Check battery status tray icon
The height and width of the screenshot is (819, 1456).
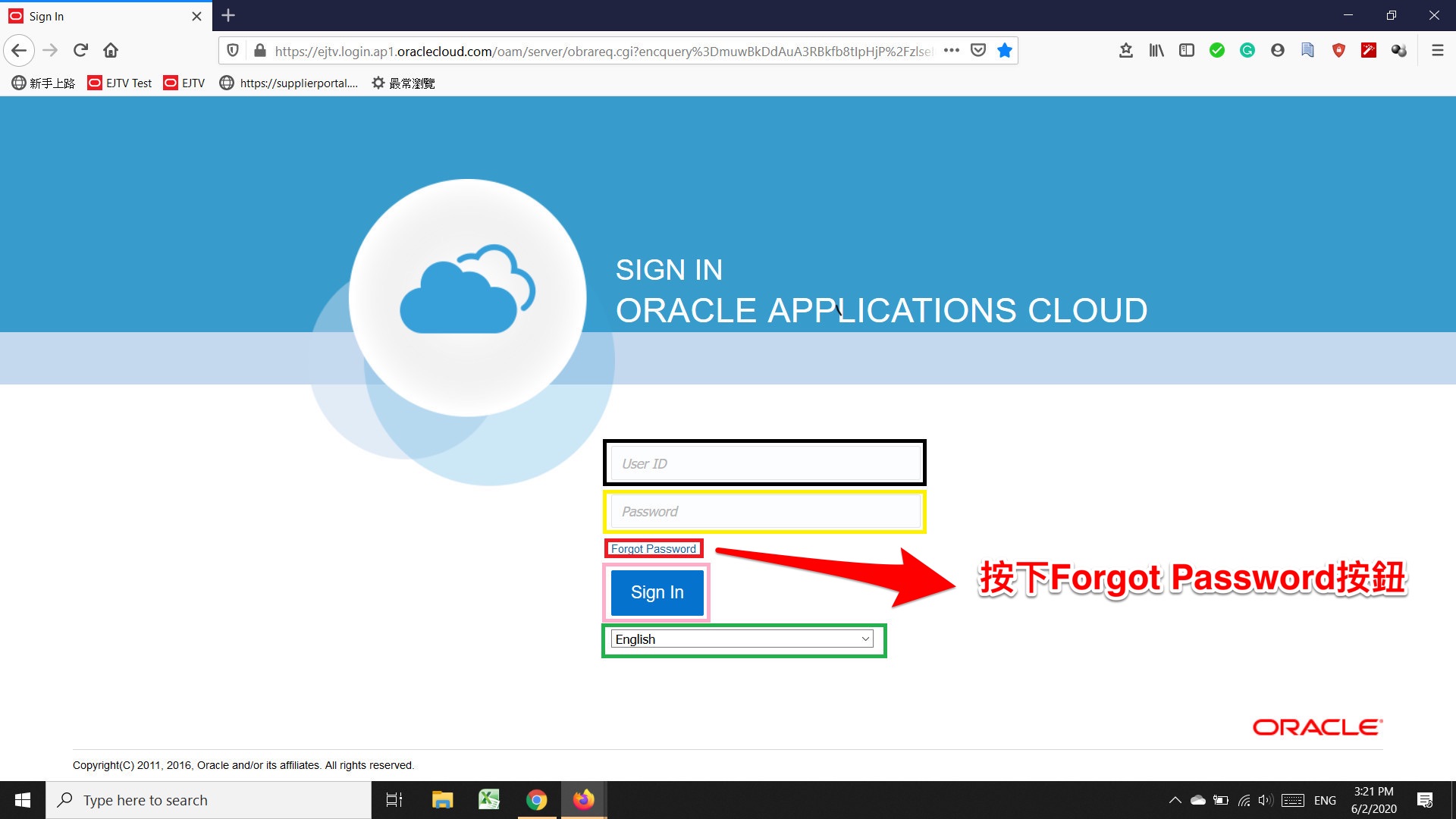point(1221,800)
